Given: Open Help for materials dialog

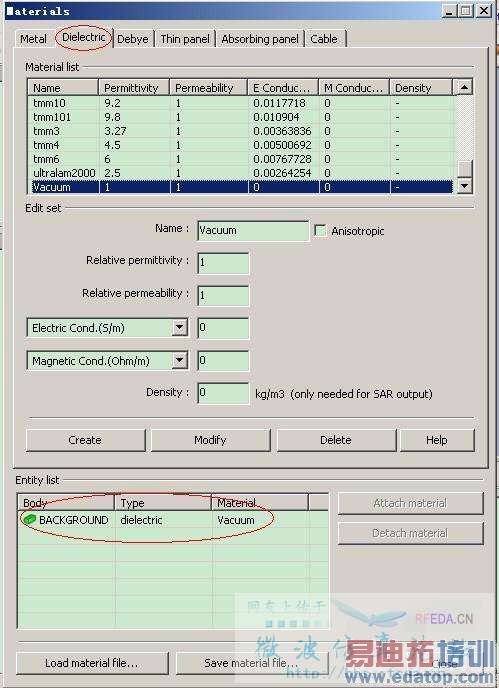Looking at the screenshot, I should [x=437, y=440].
